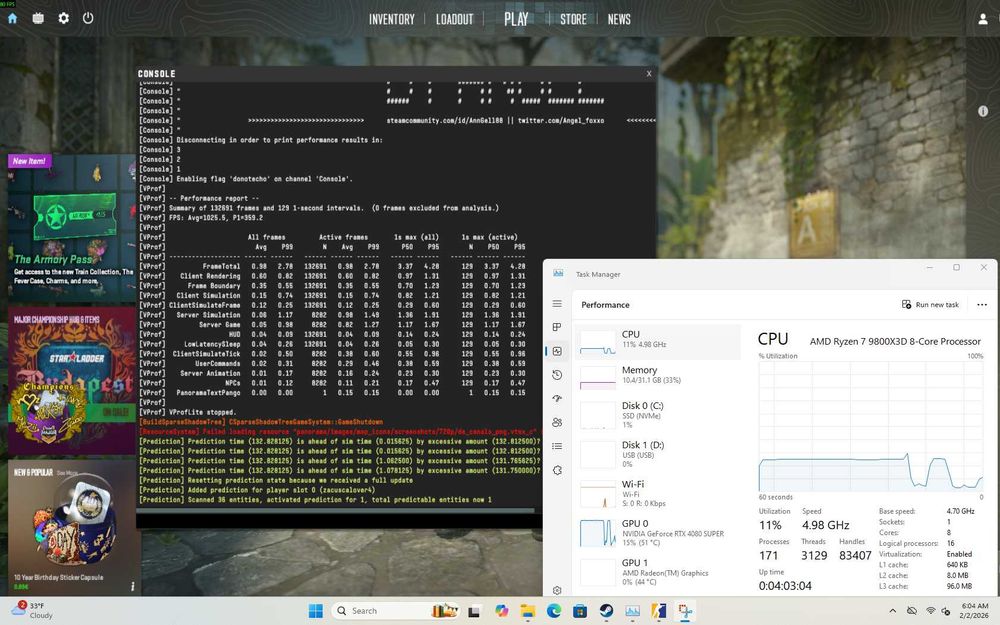Open Steam from the taskbar
The height and width of the screenshot is (625, 1000).
[x=606, y=611]
